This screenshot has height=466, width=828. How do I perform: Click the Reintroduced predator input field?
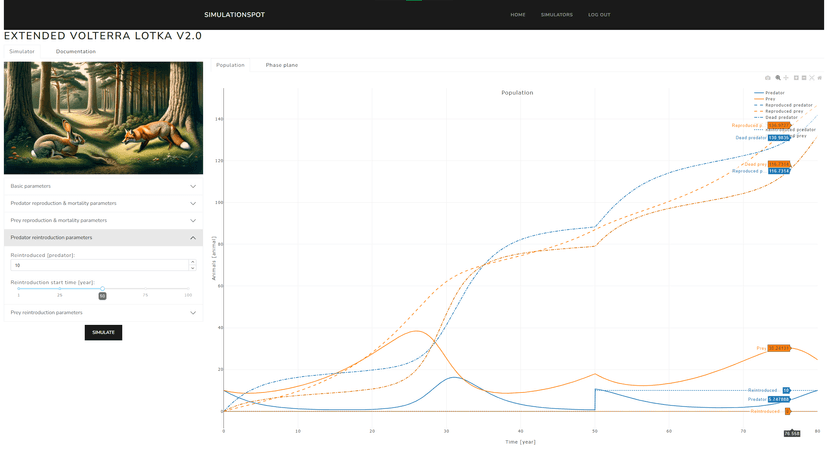point(97,266)
